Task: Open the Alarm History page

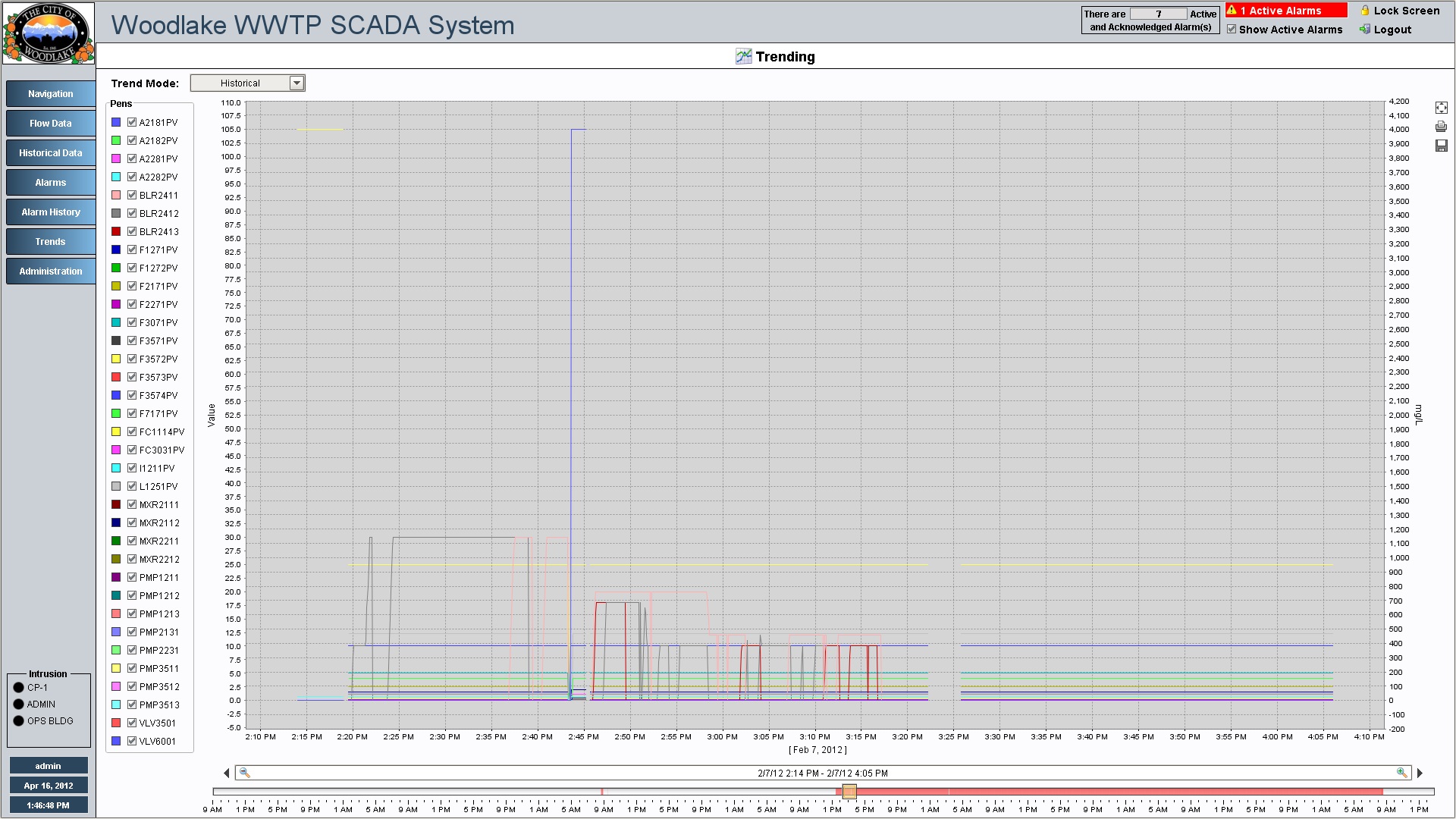Action: (50, 212)
